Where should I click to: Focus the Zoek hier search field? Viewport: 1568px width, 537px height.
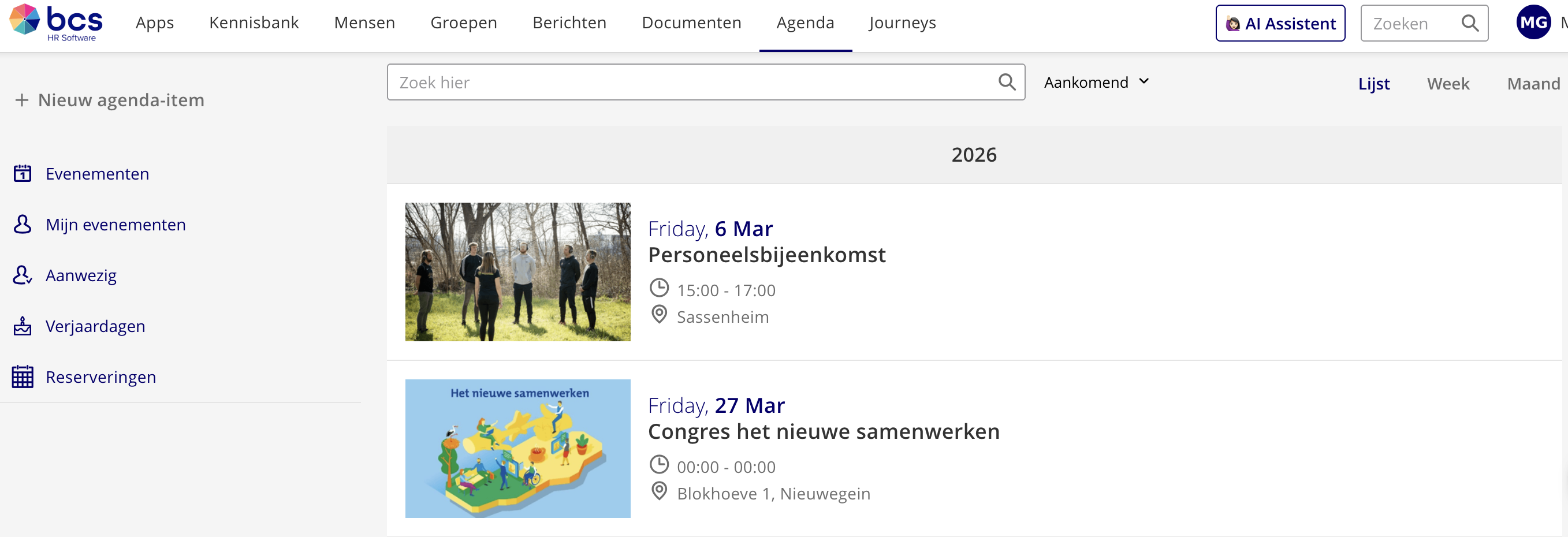[x=706, y=81]
